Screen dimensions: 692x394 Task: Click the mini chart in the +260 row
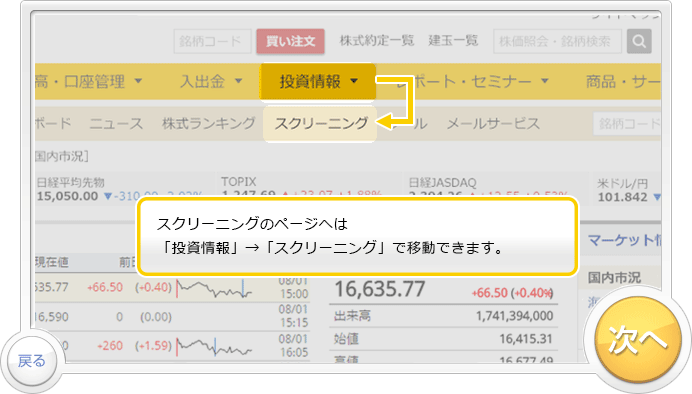coord(214,347)
